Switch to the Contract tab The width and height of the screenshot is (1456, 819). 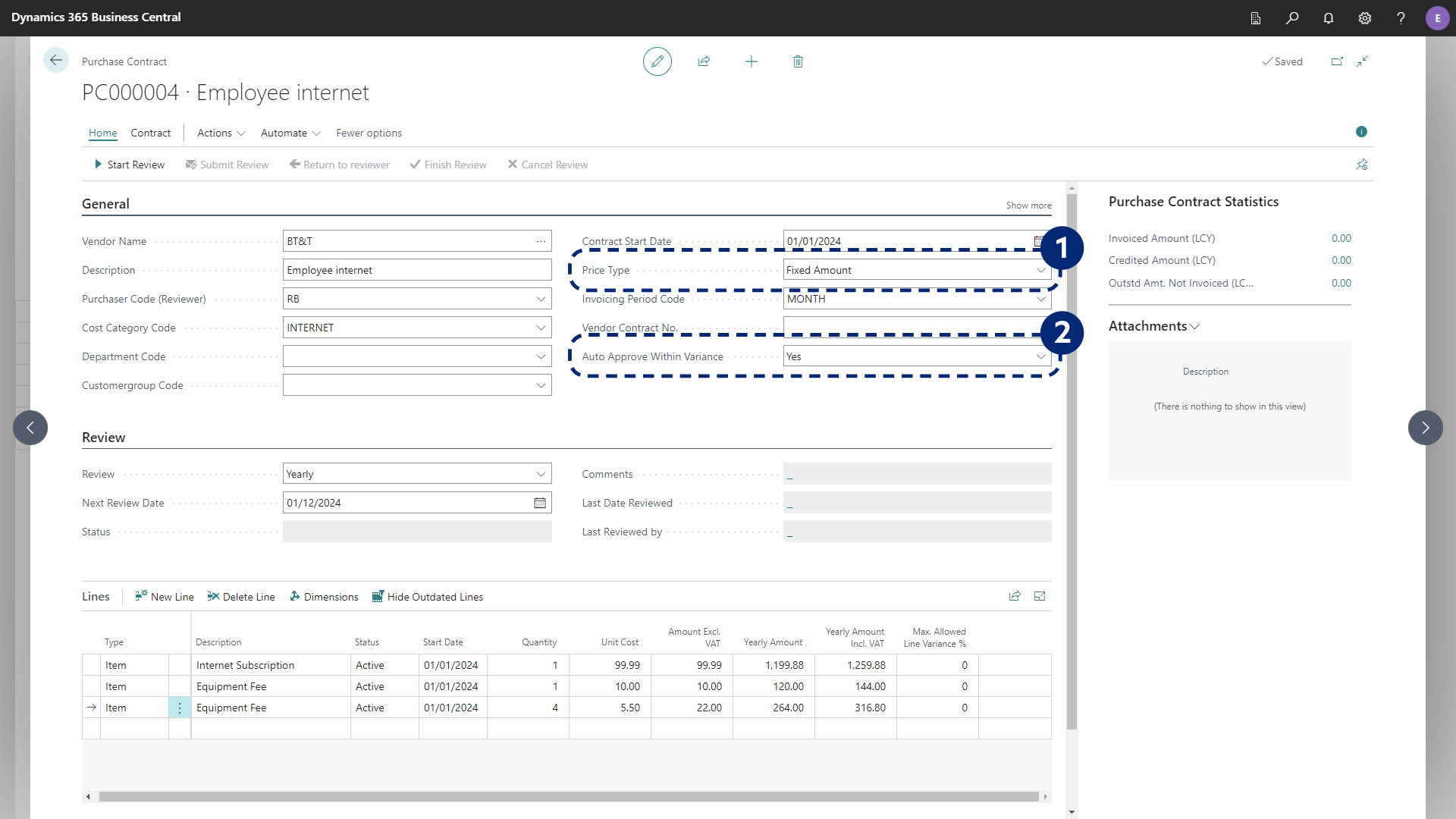150,132
